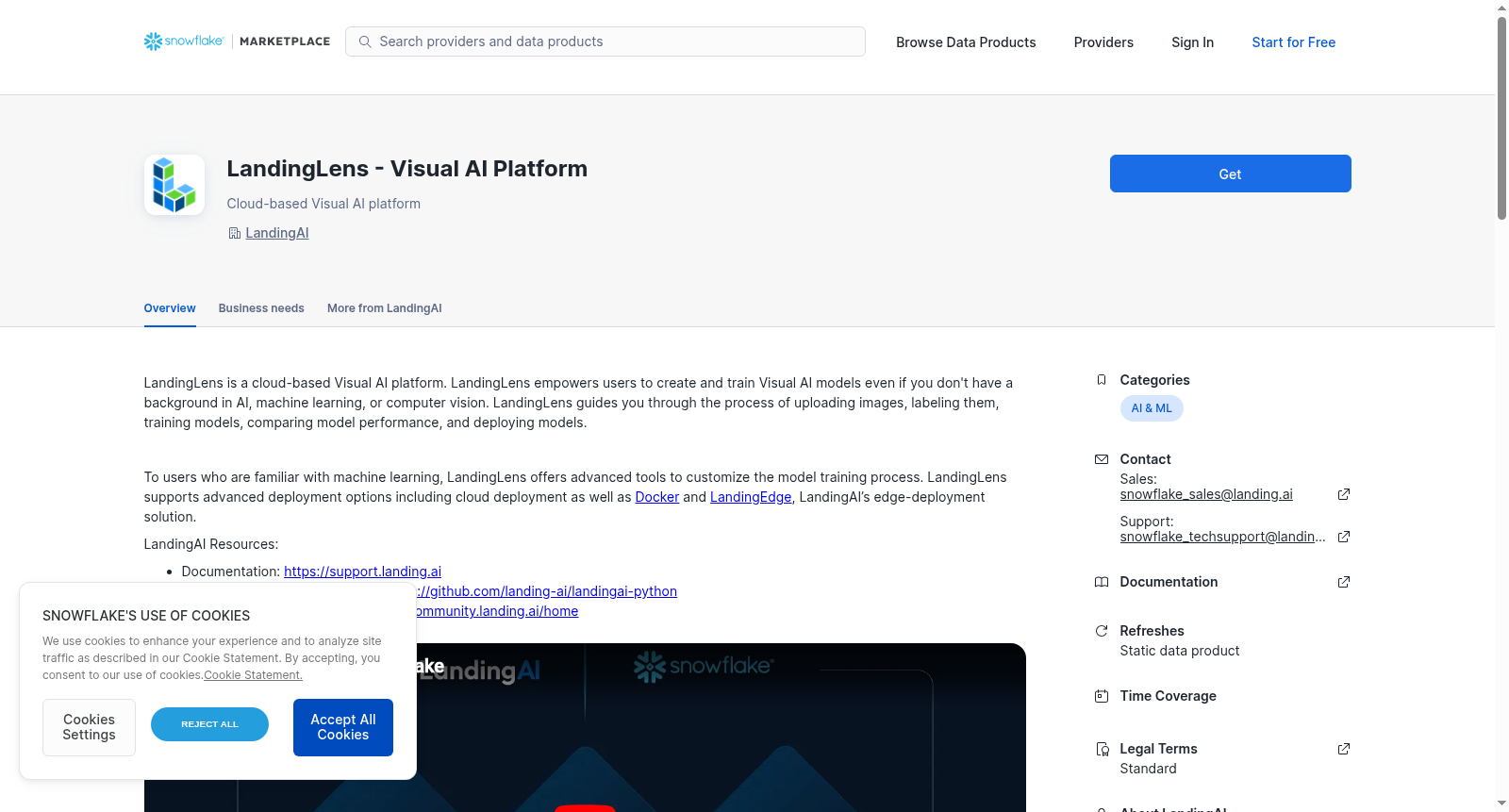Click the REJECT ALL cookies button

209,724
